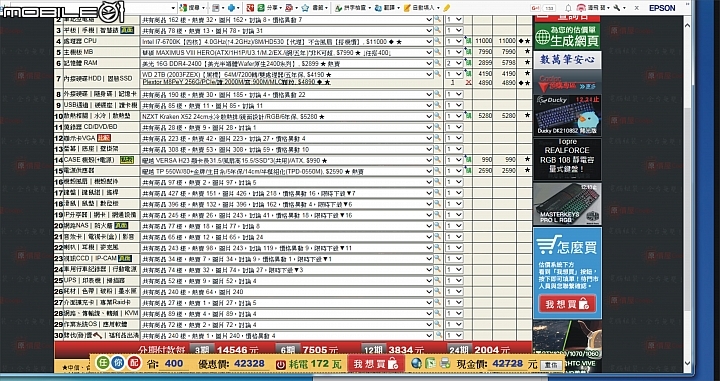The width and height of the screenshot is (720, 381).
Task: Click the 生成網頁 green sidebar banner
Action: (x=567, y=36)
